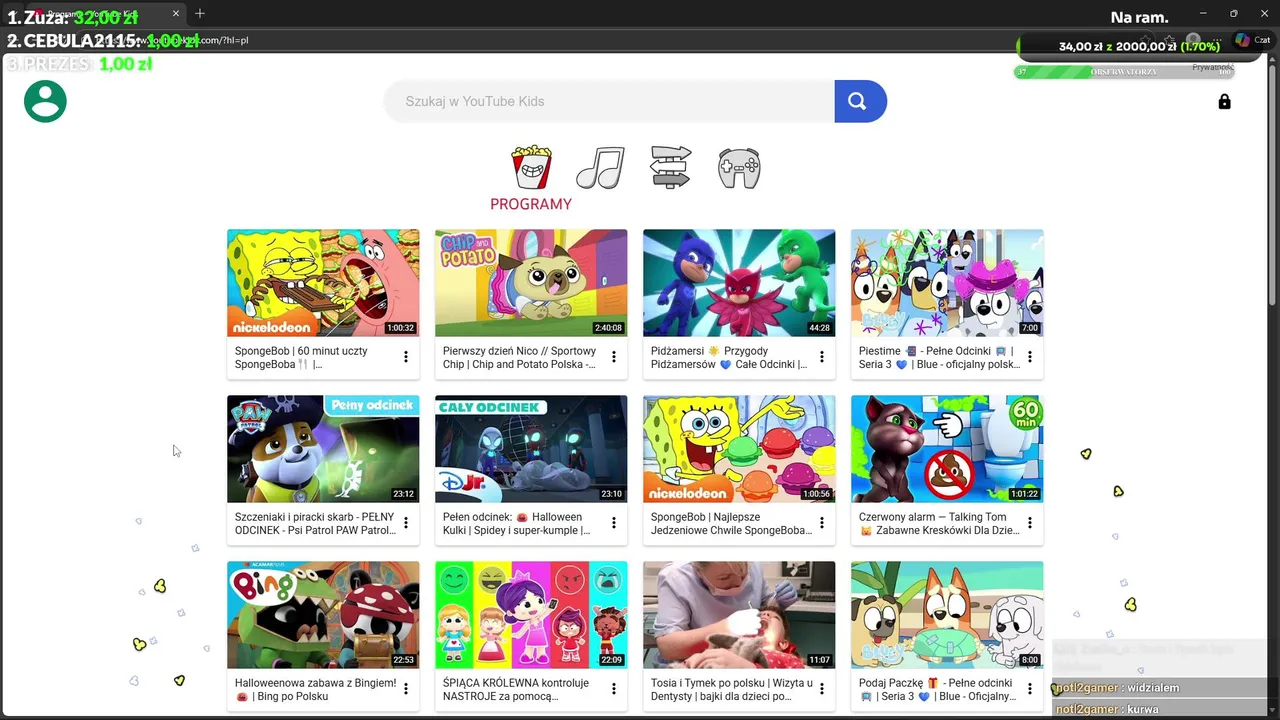Image resolution: width=1280 pixels, height=720 pixels.
Task: Open options for Halloweenowa zabawa z Bingiem
Action: [x=406, y=689]
